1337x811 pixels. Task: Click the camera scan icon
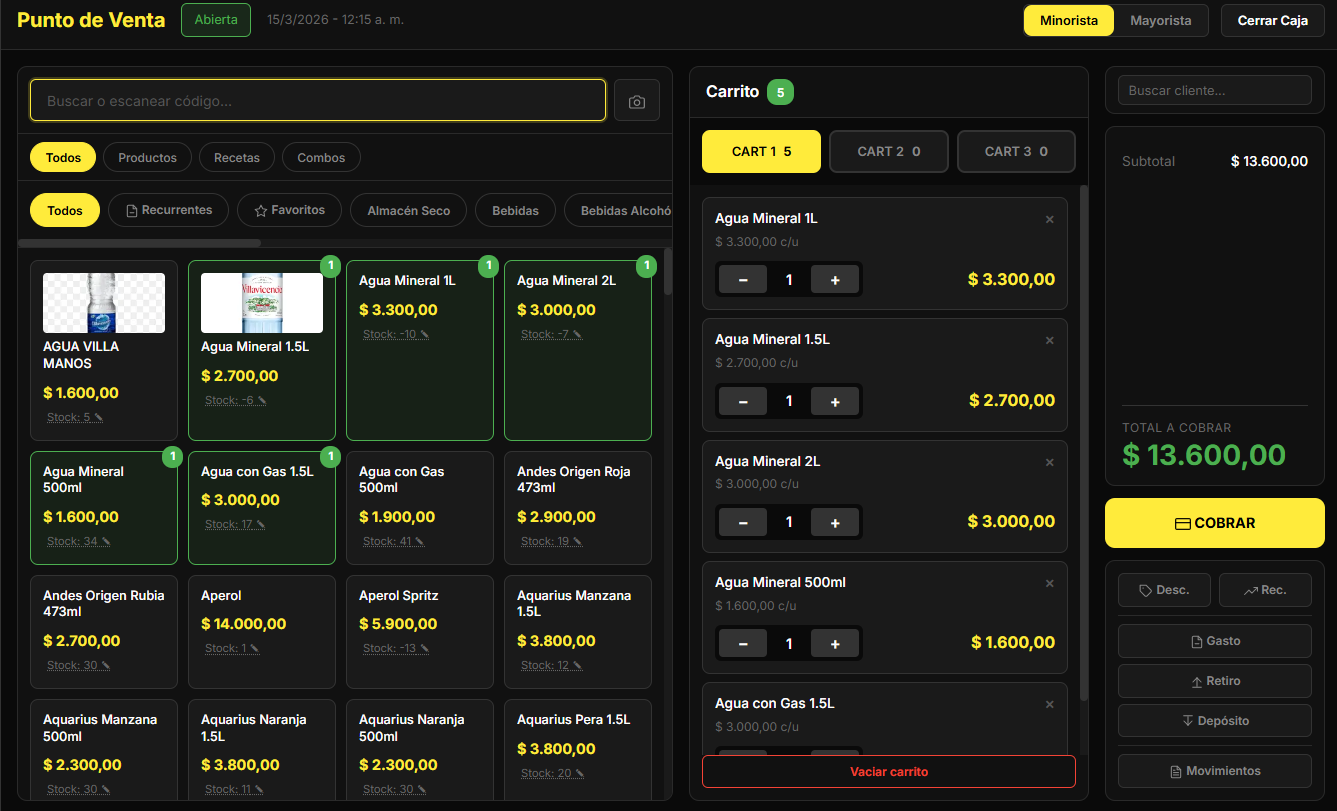coord(636,101)
